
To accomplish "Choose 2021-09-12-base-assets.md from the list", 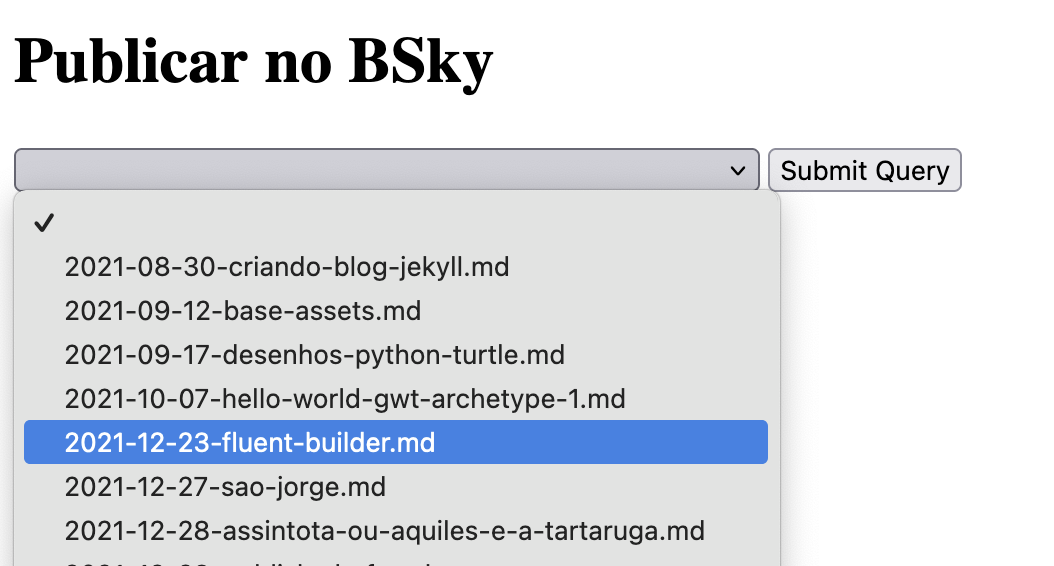I will (243, 311).
